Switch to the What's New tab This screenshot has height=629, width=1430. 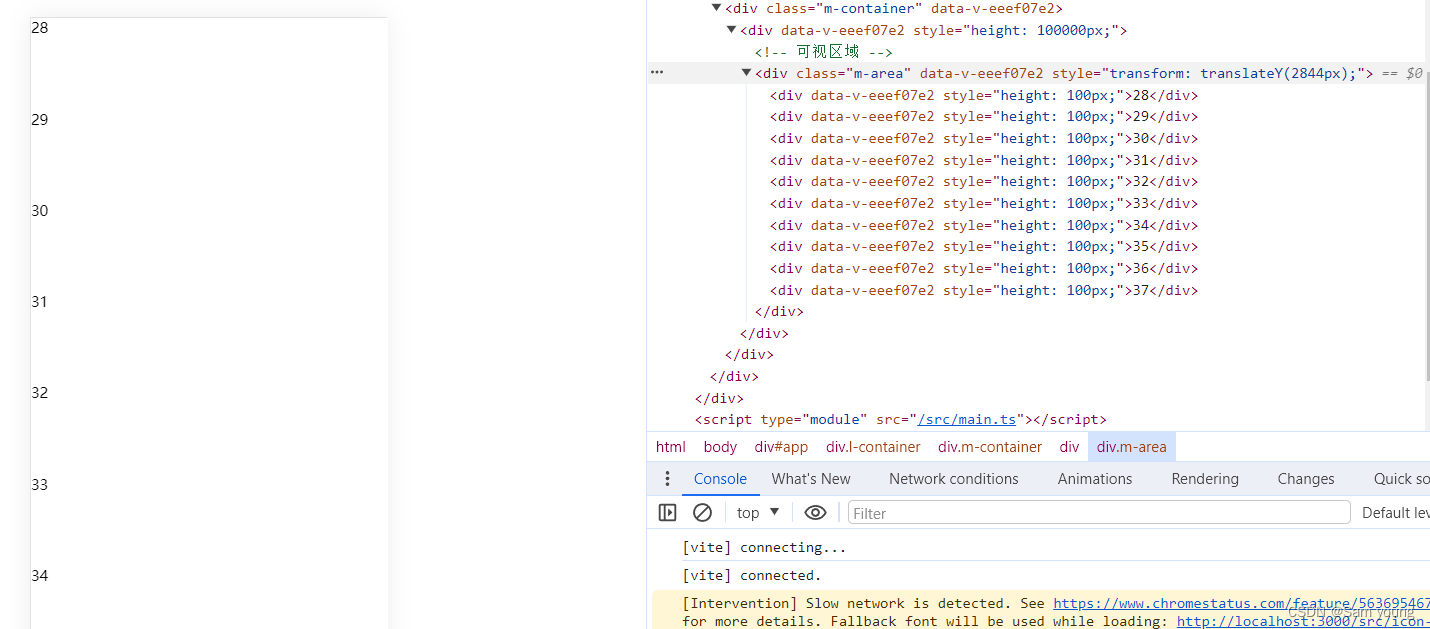point(811,479)
